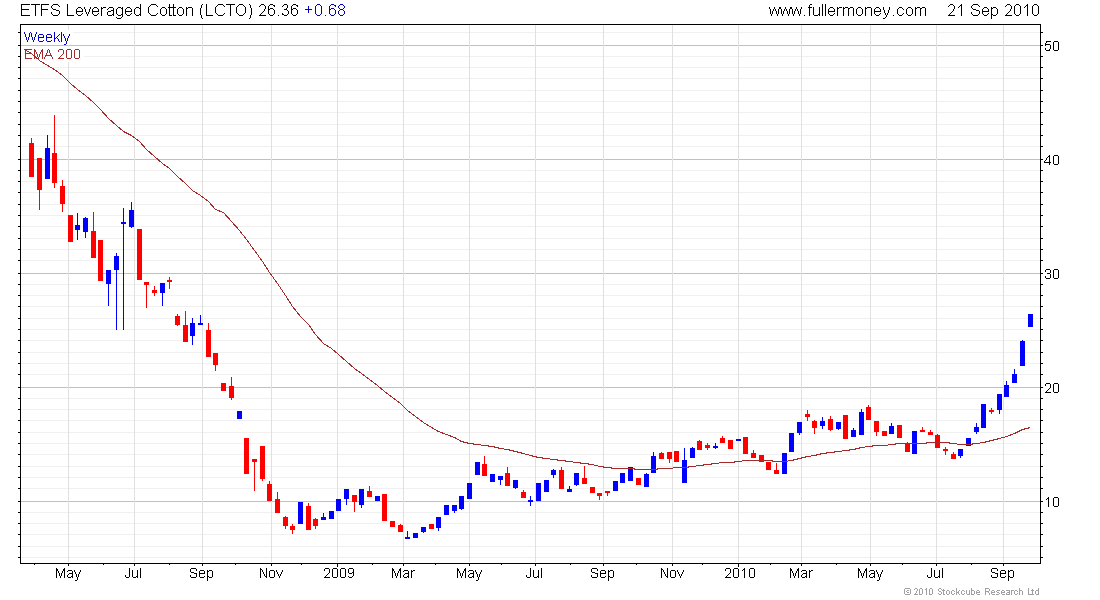The height and width of the screenshot is (600, 1100).
Task: Open the www.fullermoney.com link
Action: click(x=847, y=11)
